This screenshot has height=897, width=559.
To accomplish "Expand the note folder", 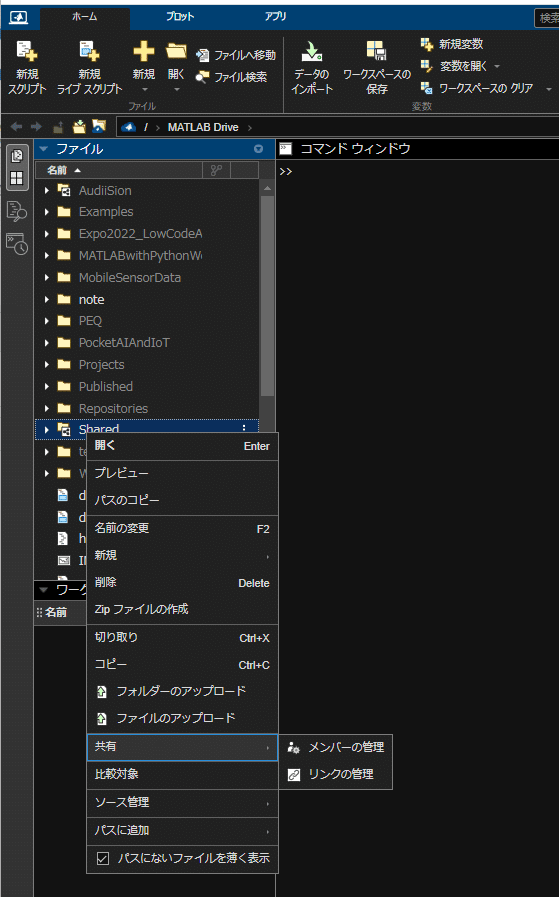I will 47,299.
